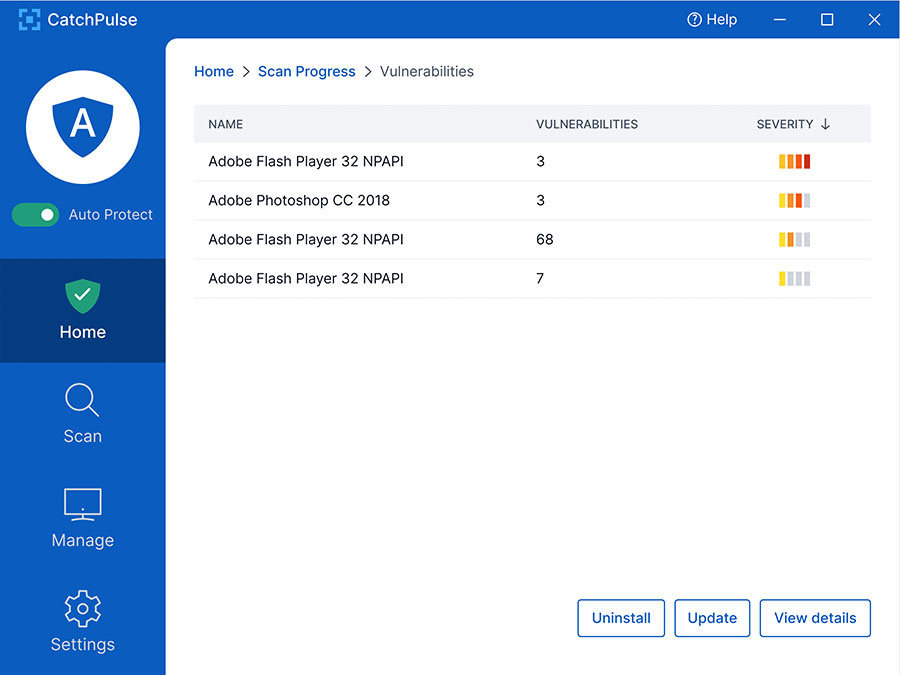Viewport: 900px width, 675px height.
Task: Click the large A protection shield icon
Action: tap(82, 127)
